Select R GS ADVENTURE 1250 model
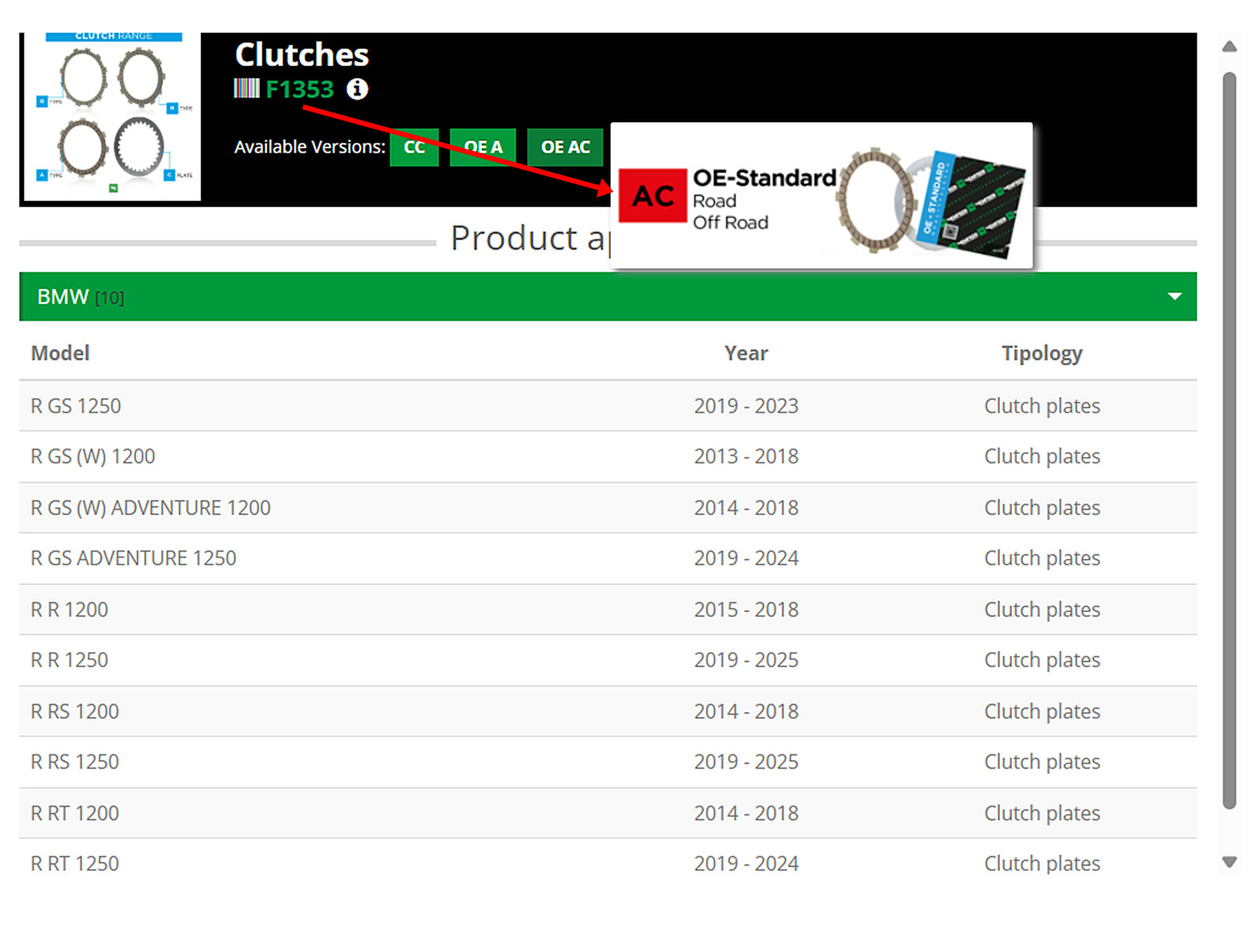 click(133, 558)
